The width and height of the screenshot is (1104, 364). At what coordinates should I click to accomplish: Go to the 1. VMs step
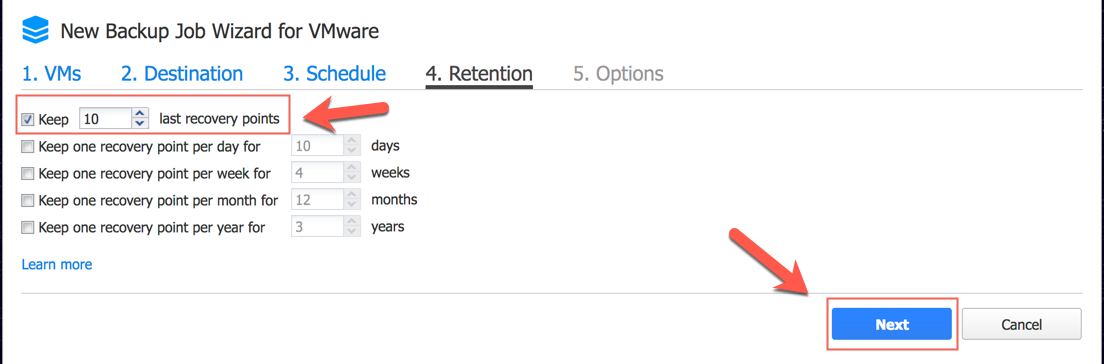click(51, 74)
